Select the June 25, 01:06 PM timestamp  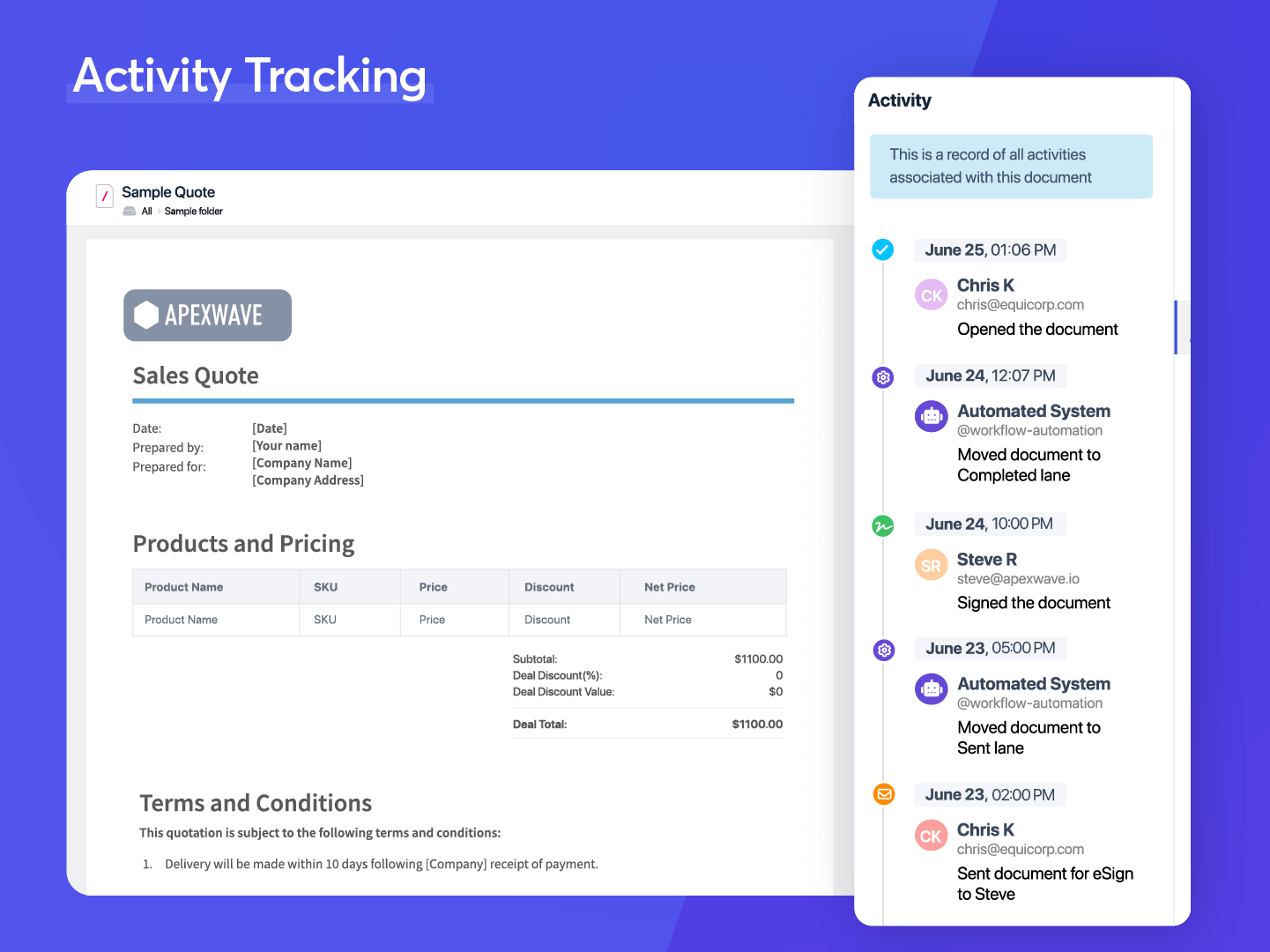tap(991, 250)
